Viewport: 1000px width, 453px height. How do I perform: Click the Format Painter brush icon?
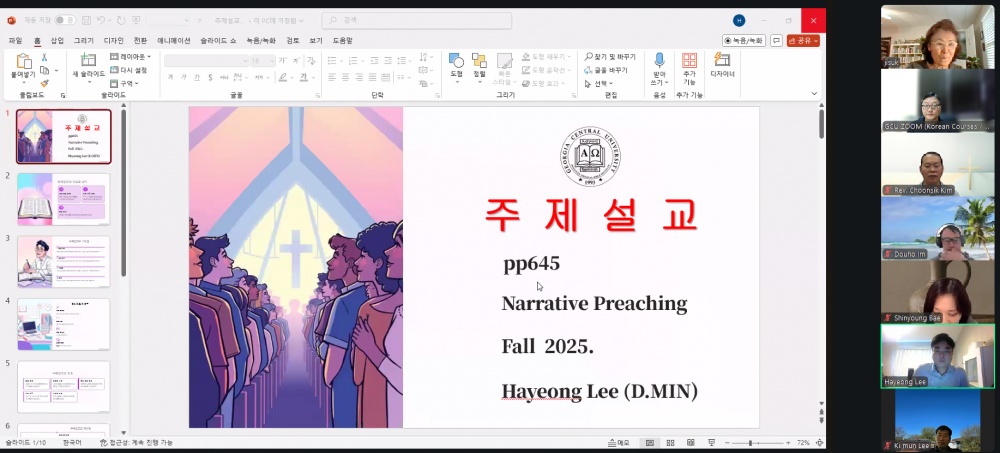(45, 83)
